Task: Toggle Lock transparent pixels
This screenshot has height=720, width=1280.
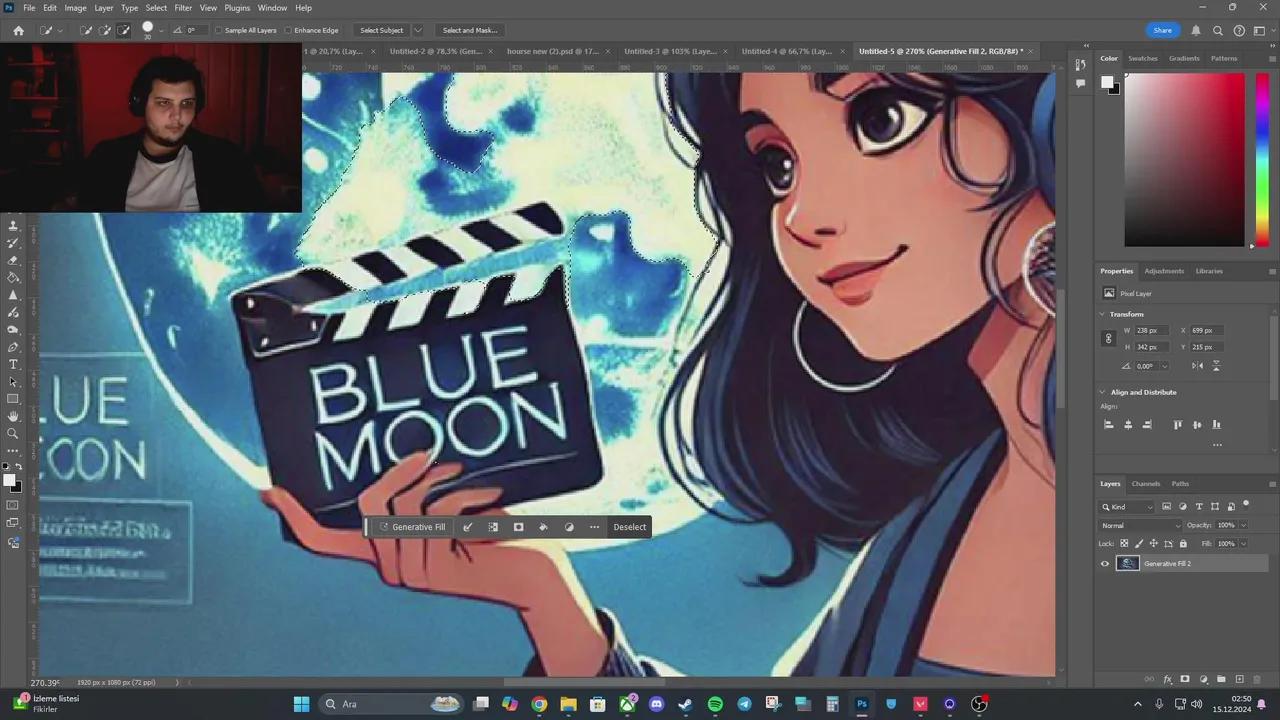Action: [x=1124, y=544]
